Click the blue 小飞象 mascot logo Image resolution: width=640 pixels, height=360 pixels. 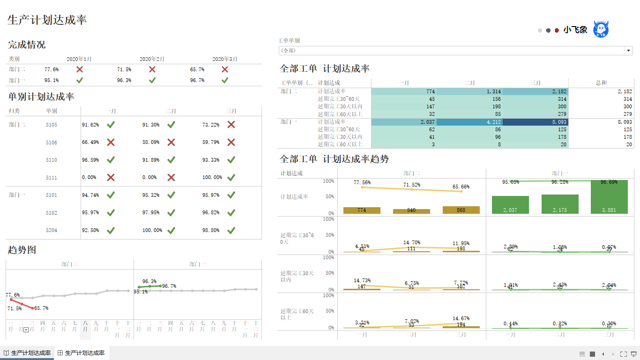[x=601, y=29]
